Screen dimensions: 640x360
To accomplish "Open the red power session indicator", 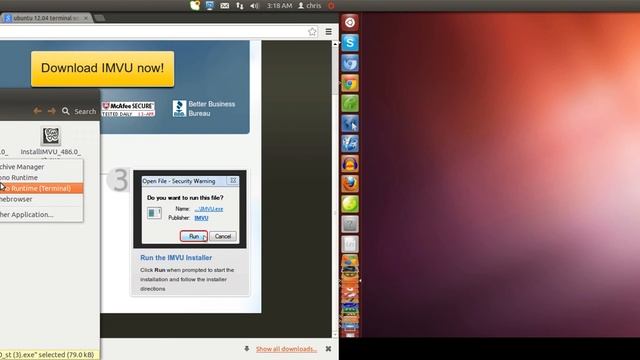I will pyautogui.click(x=331, y=6).
